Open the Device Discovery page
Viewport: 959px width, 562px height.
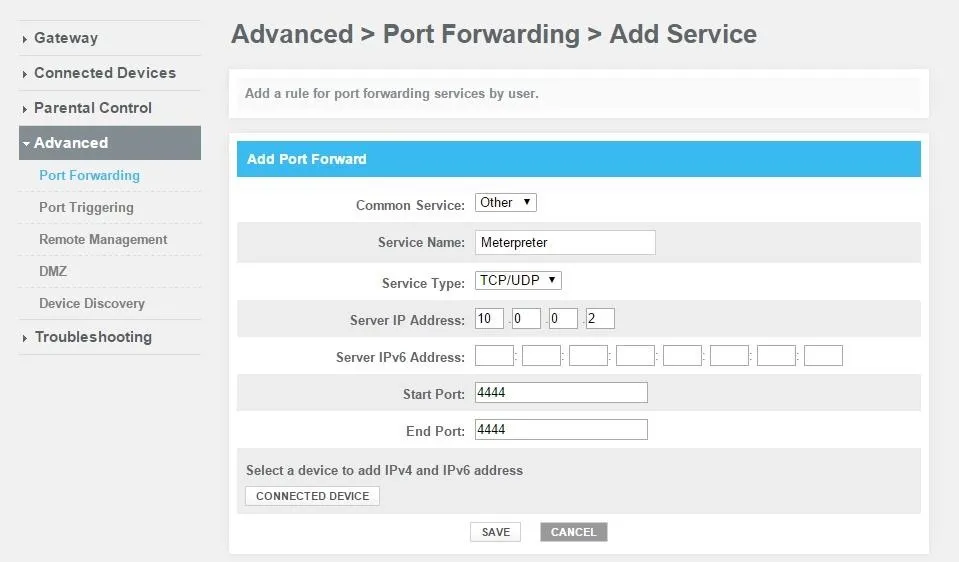pos(92,303)
